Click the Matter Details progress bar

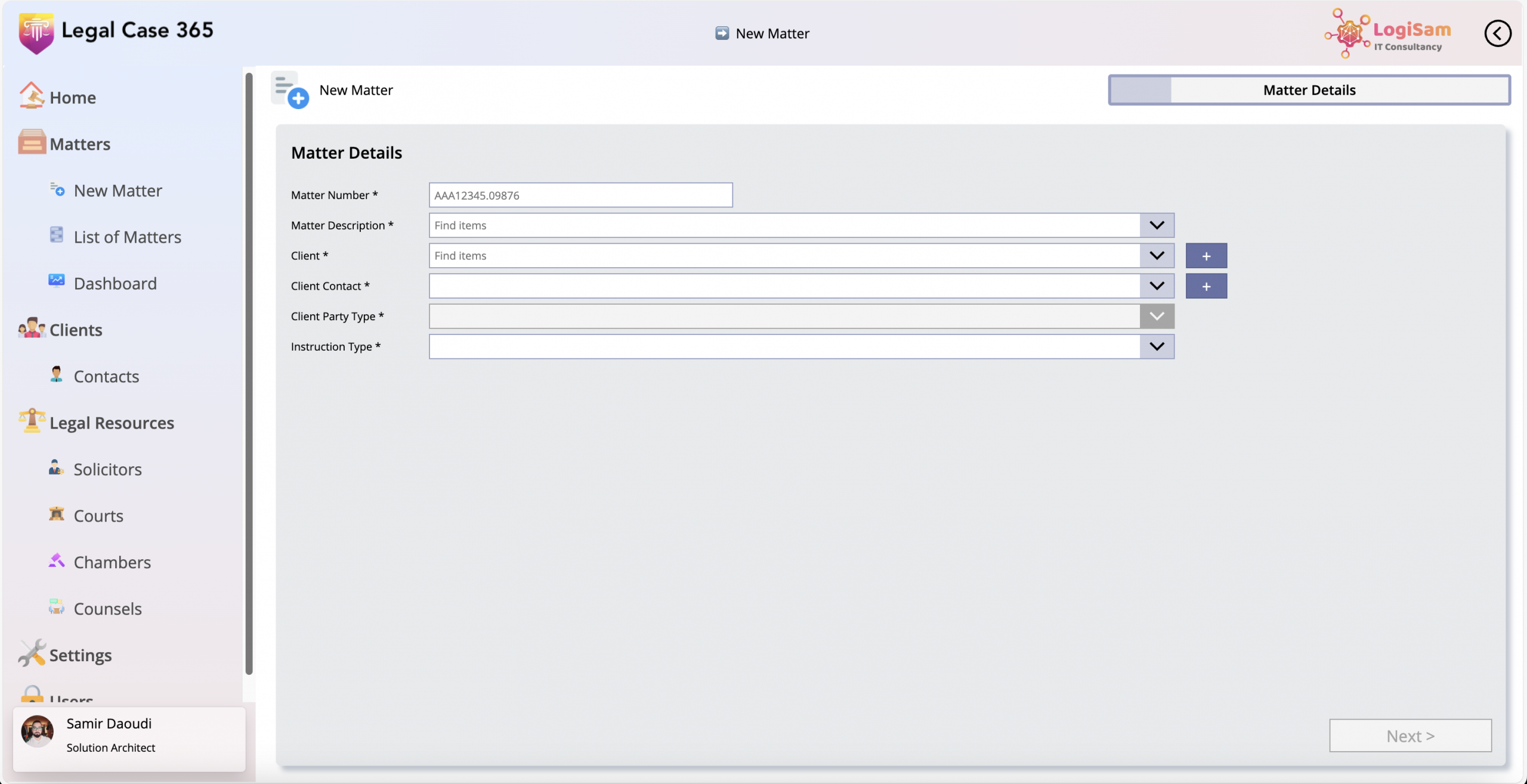1309,90
